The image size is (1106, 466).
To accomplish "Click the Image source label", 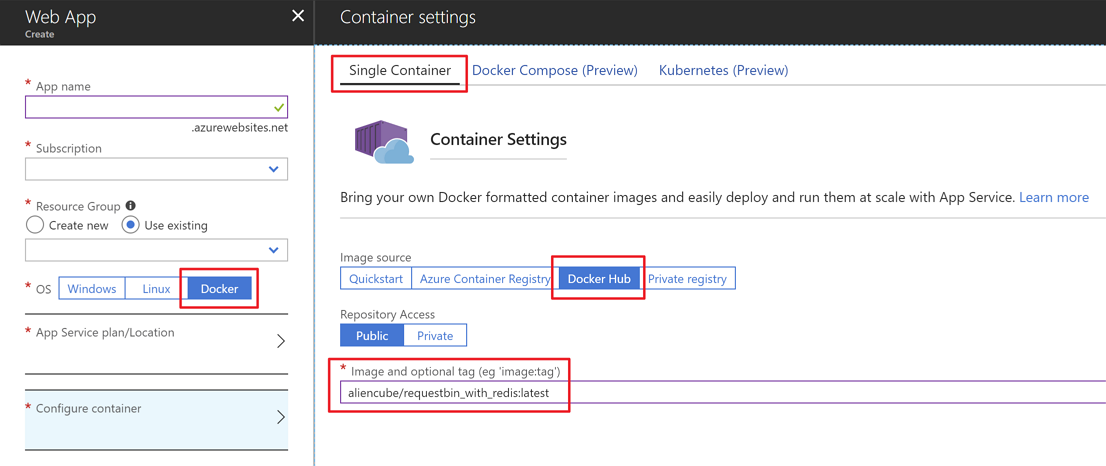I will click(x=375, y=258).
